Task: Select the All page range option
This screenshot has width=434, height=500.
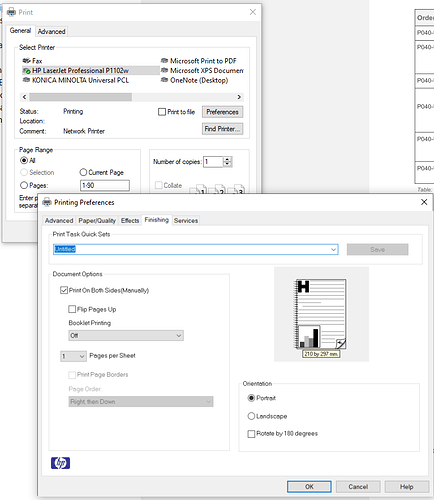Action: [x=24, y=160]
